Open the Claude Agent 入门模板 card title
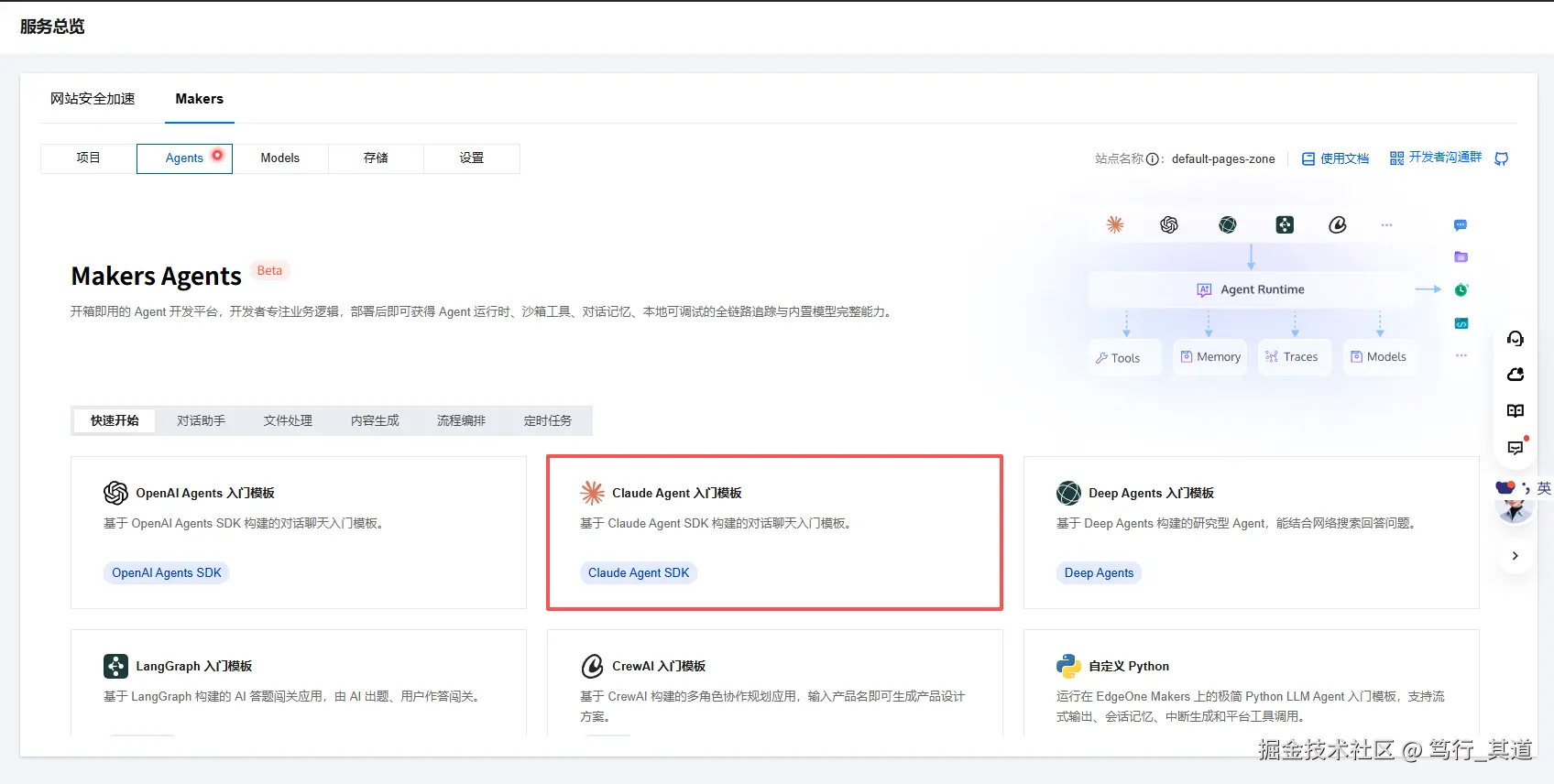Viewport: 1554px width, 784px height. (677, 493)
